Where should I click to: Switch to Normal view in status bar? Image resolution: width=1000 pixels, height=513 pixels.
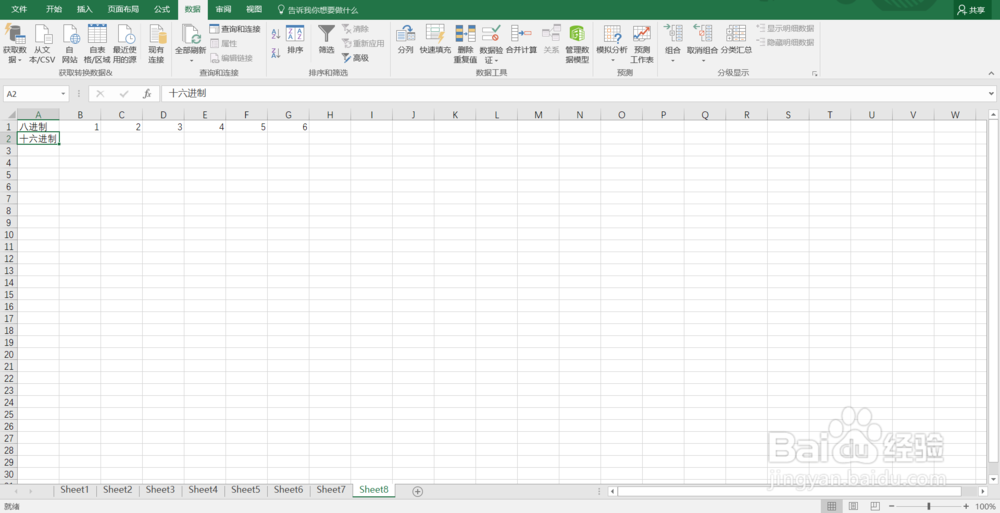[x=832, y=506]
